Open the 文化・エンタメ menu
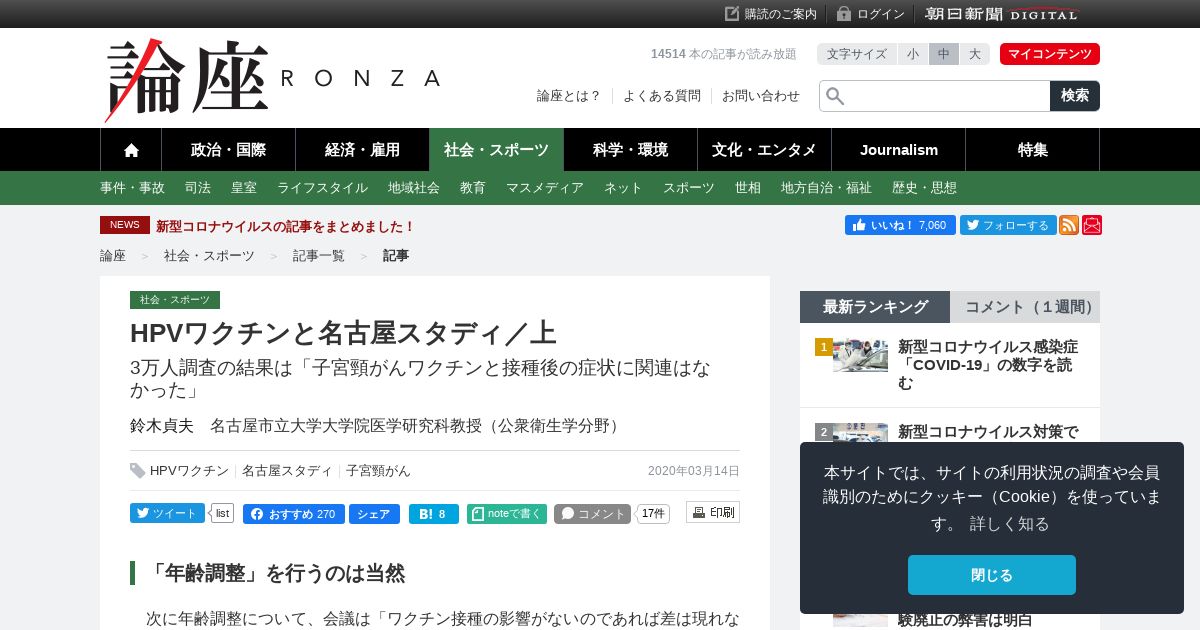 [765, 150]
